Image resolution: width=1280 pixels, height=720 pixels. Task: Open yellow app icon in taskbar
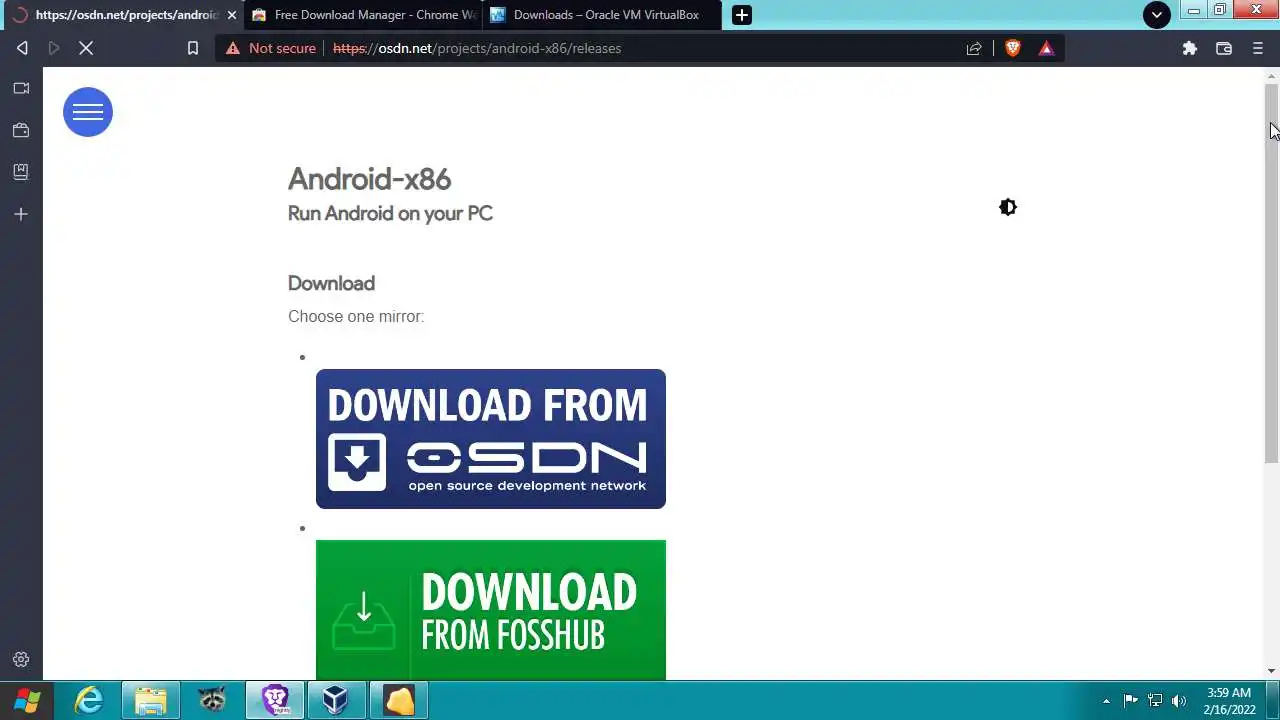click(399, 700)
